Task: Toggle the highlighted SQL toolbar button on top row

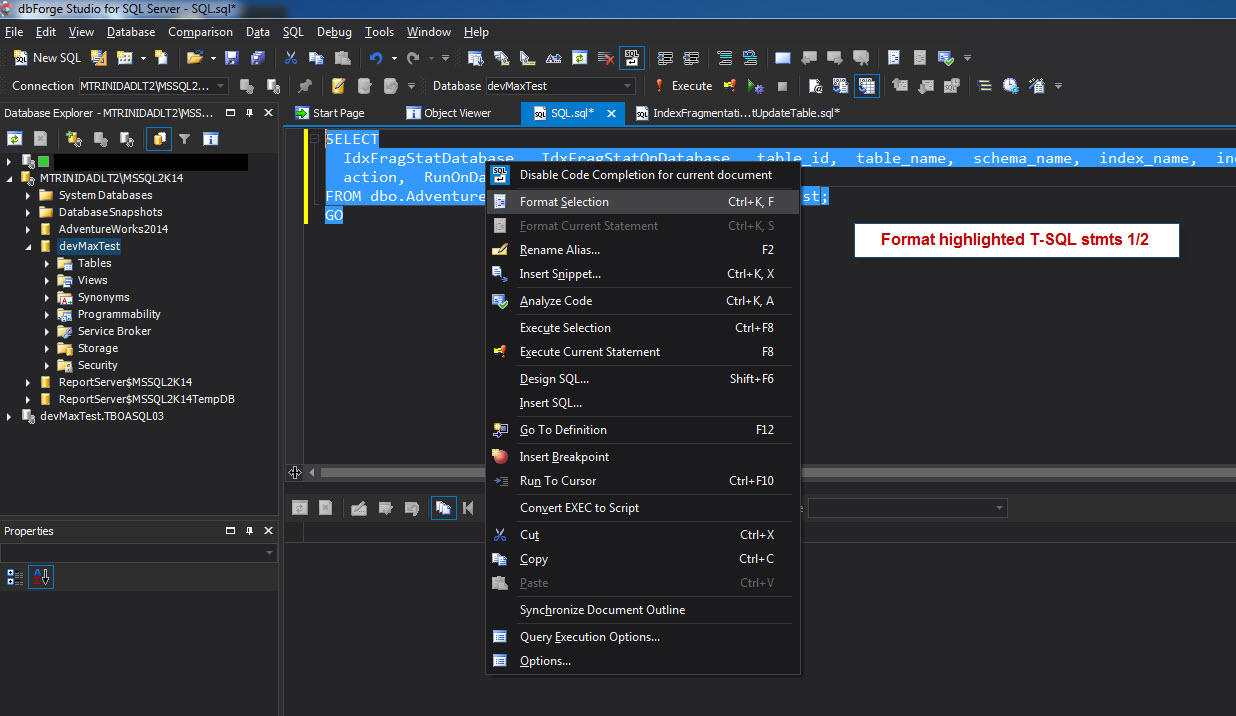Action: [631, 58]
